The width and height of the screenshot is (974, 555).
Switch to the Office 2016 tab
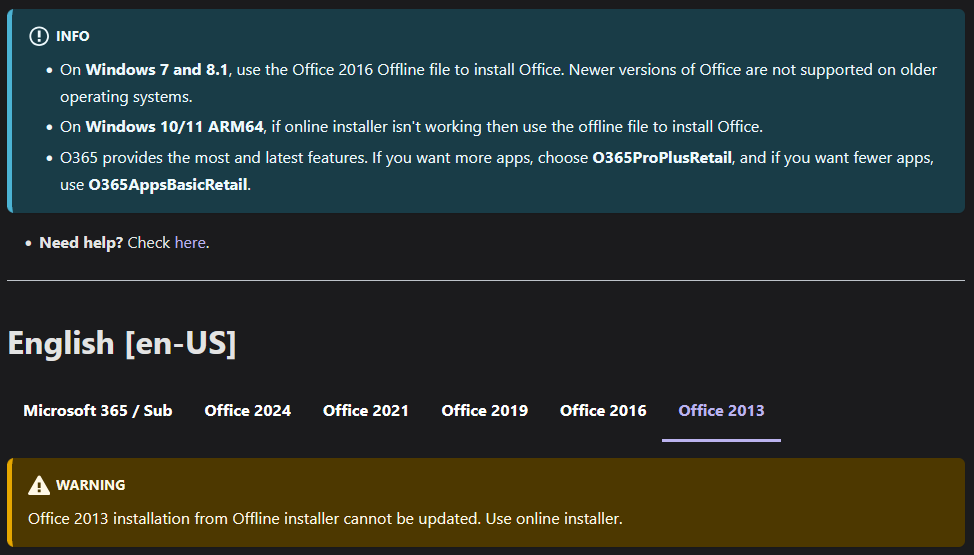click(x=603, y=411)
